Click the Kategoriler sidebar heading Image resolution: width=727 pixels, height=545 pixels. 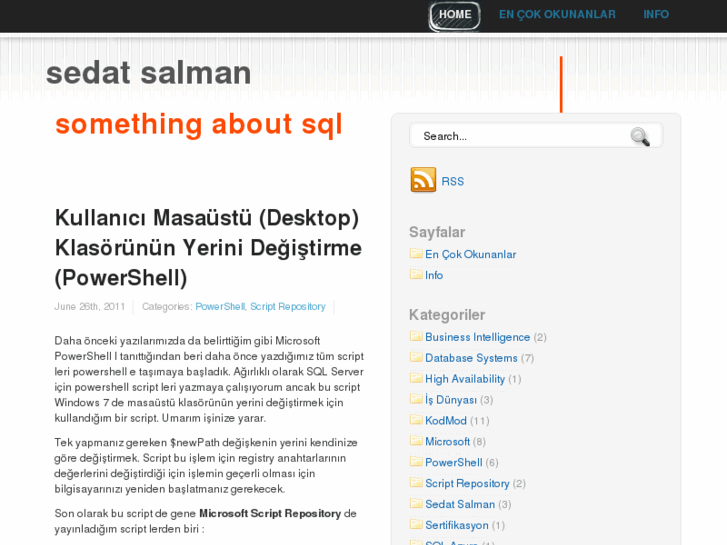coord(447,315)
